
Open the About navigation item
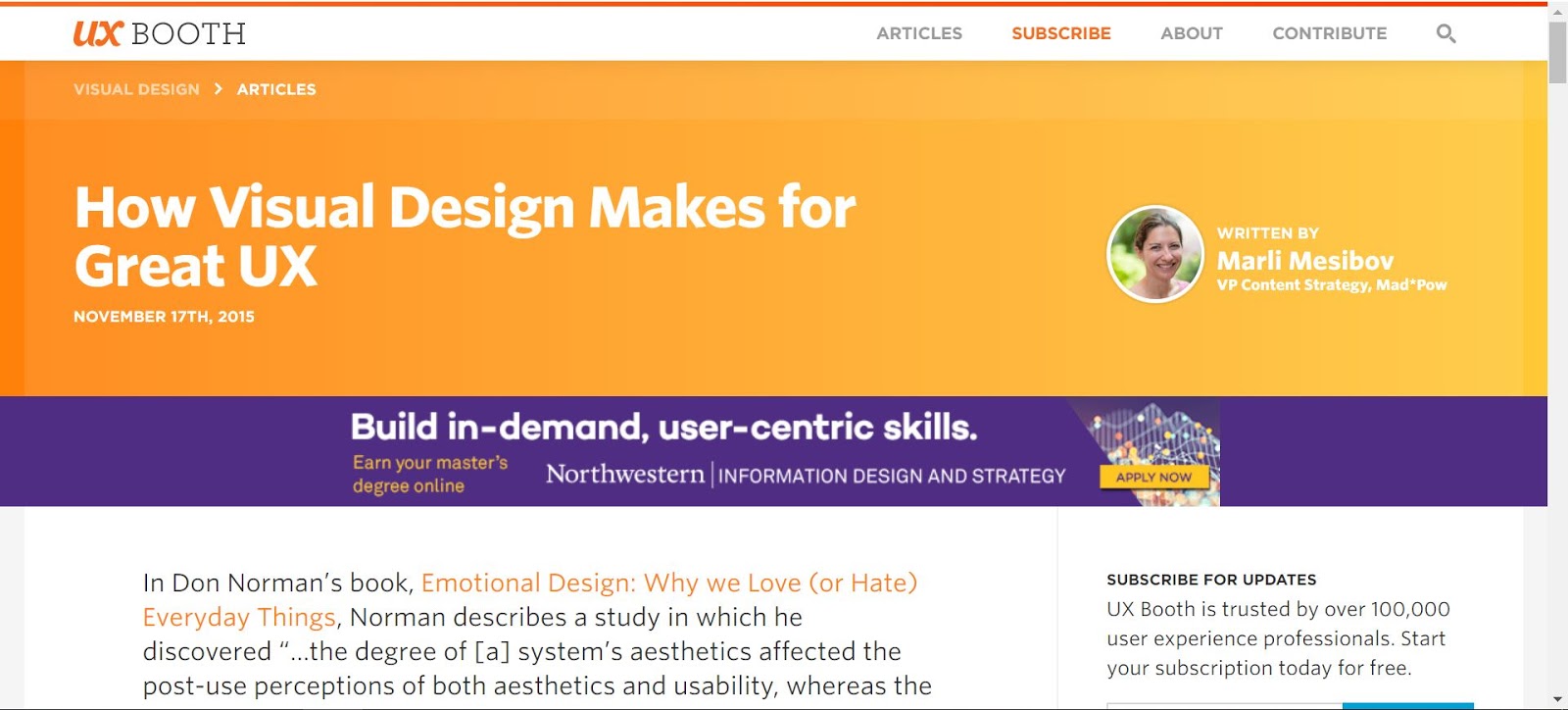[1192, 33]
